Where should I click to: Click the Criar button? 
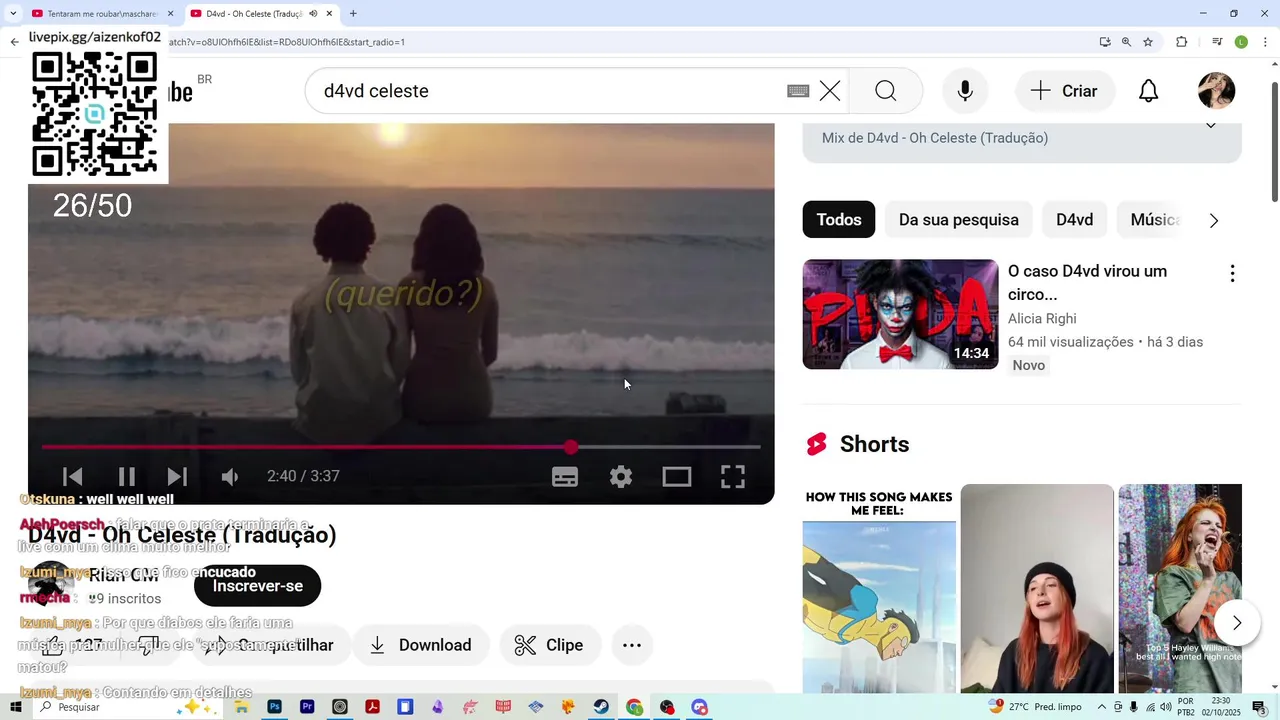click(x=1065, y=91)
